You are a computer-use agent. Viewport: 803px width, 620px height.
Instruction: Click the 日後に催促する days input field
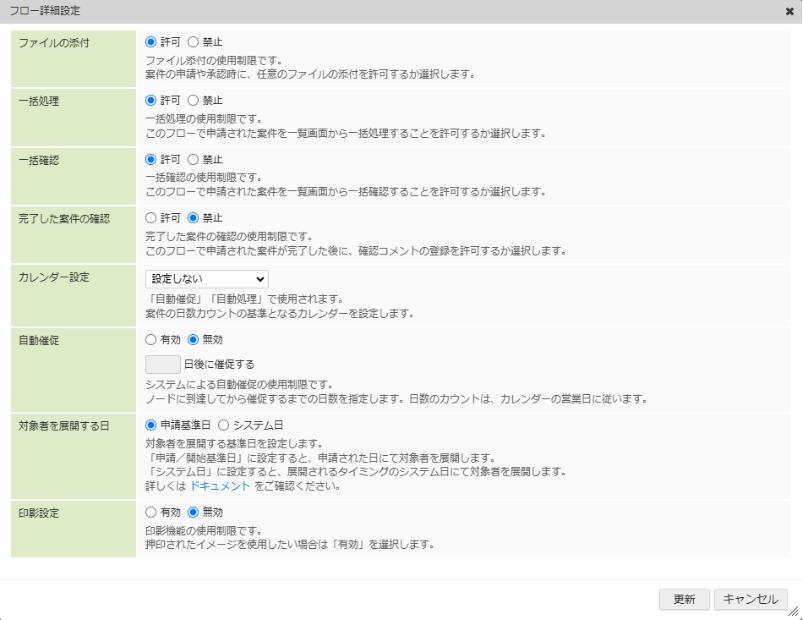(163, 364)
